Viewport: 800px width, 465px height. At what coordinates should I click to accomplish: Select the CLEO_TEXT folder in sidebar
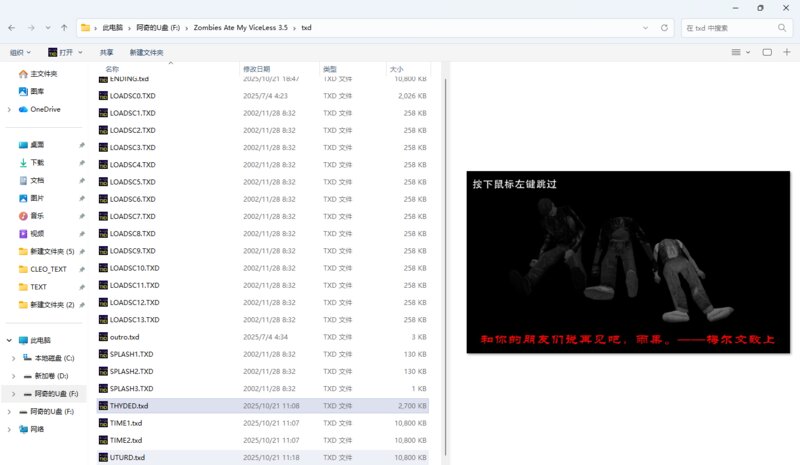(x=50, y=269)
